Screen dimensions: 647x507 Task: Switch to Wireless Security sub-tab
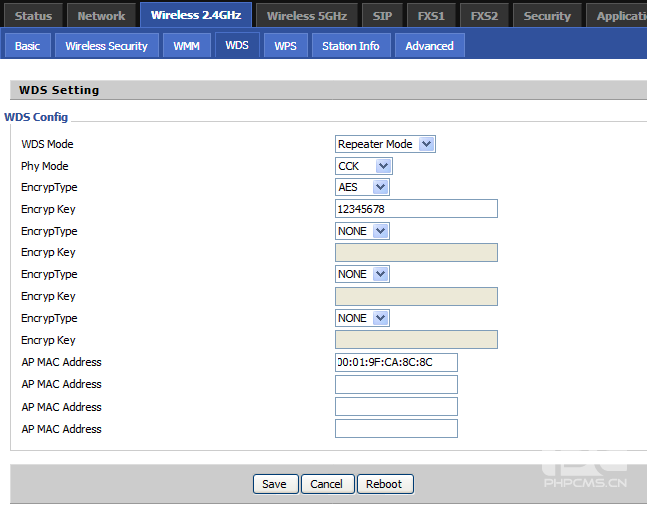click(106, 46)
